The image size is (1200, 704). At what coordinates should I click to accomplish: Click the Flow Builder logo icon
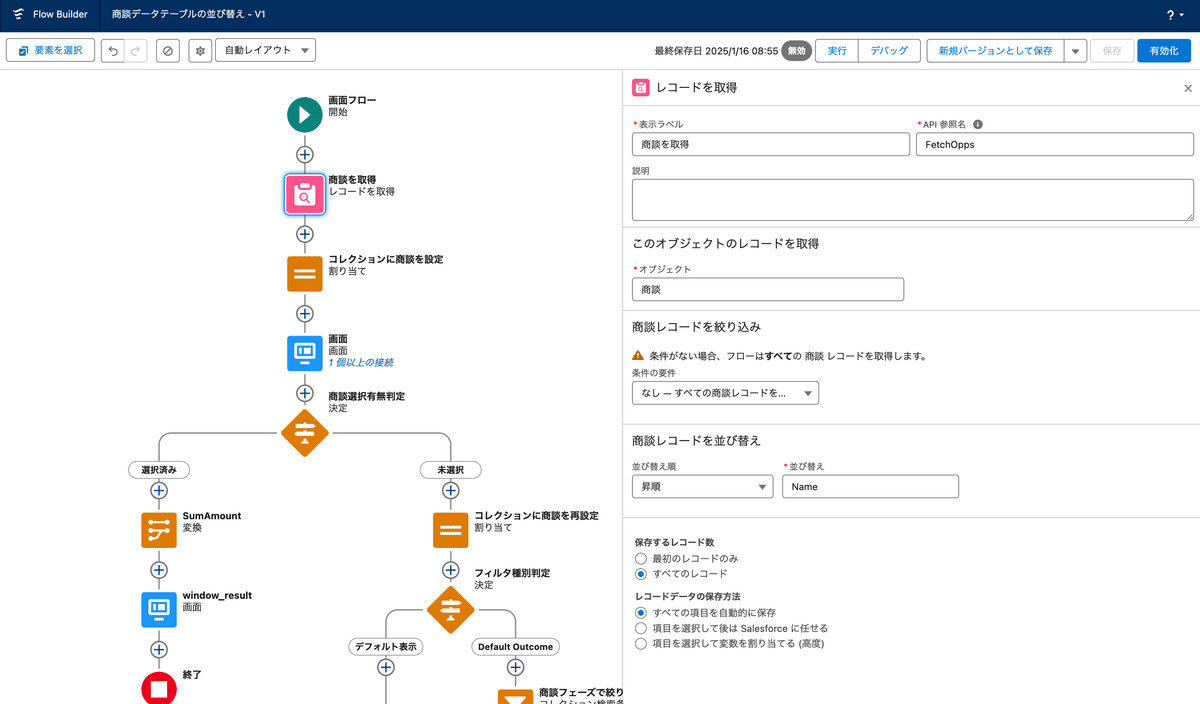tap(18, 15)
